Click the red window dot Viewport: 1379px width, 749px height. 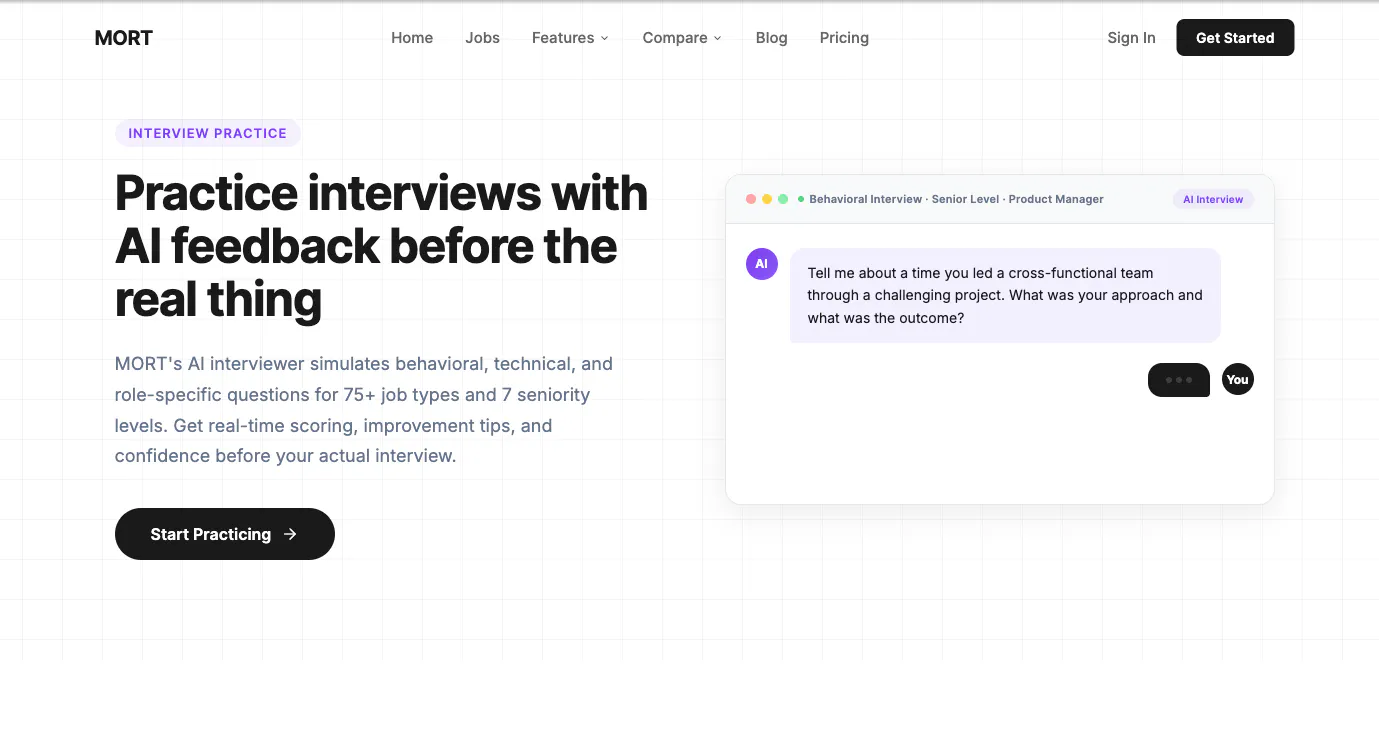[751, 199]
